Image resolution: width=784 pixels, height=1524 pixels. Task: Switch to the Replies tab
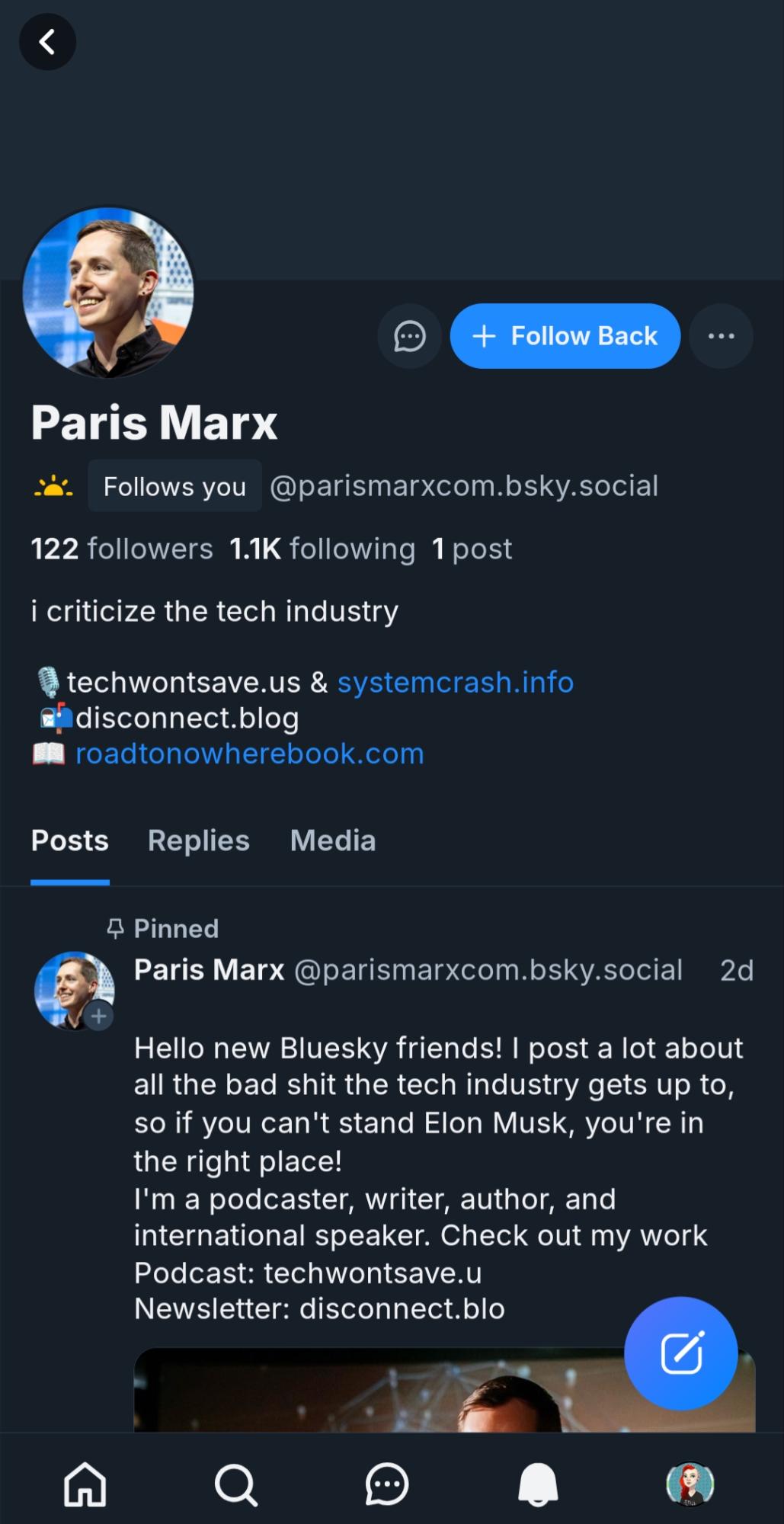point(198,840)
